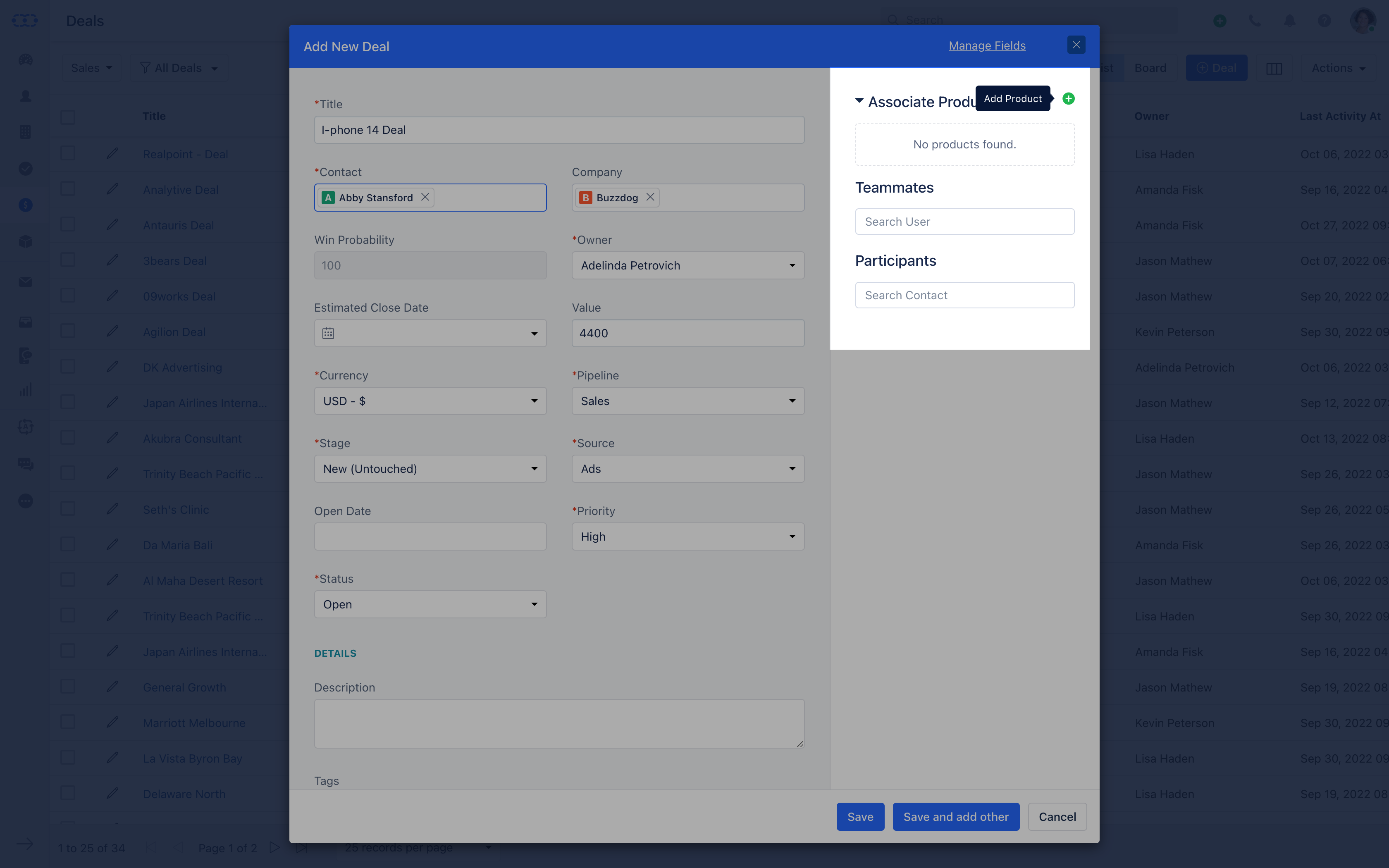1389x868 pixels.
Task: Open the user profile avatar
Action: tap(1363, 21)
